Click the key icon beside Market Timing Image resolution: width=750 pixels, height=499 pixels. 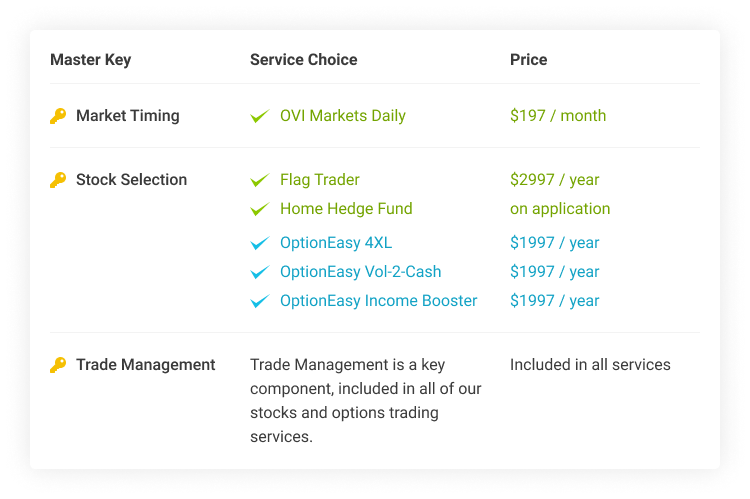pos(58,116)
